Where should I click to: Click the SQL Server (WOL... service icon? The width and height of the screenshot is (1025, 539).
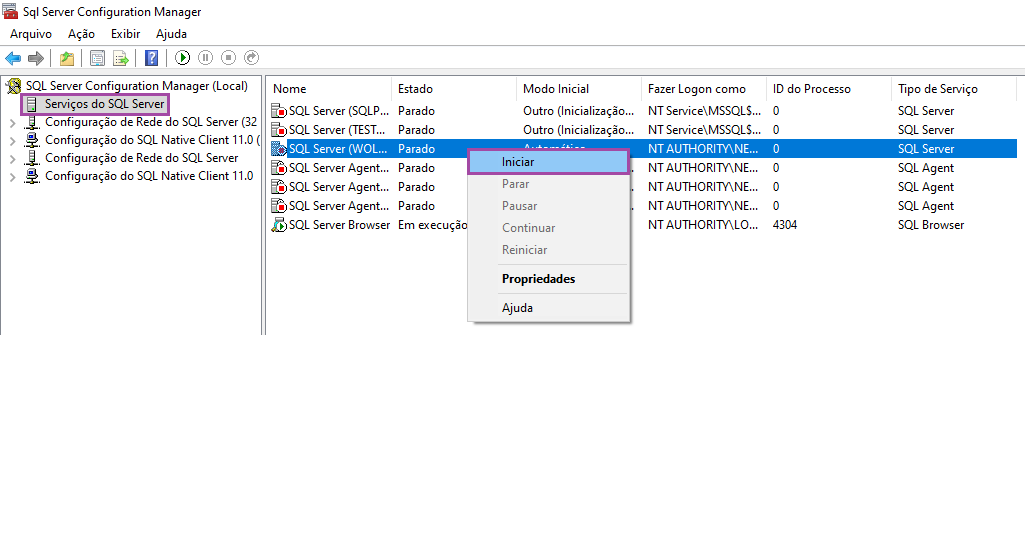click(x=279, y=149)
